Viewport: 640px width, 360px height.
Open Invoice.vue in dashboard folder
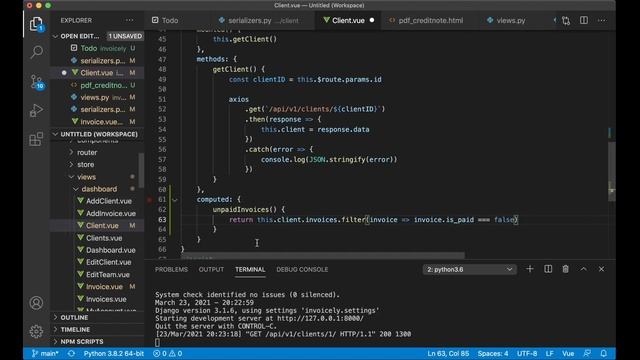click(x=104, y=287)
